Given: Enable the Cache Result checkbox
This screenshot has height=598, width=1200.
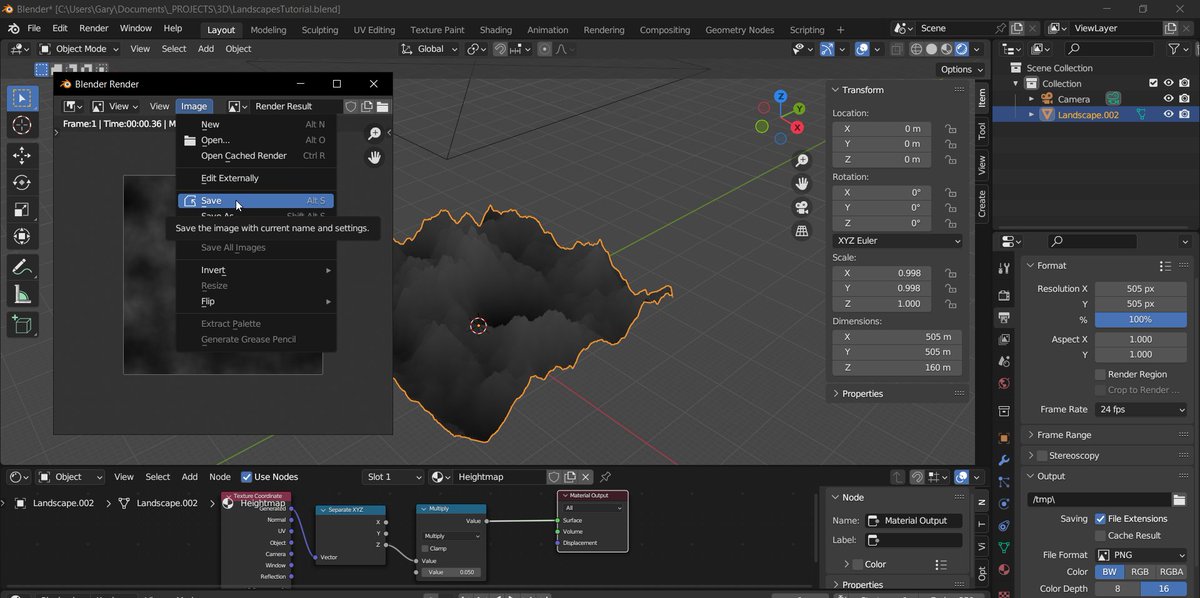Looking at the screenshot, I should pyautogui.click(x=1100, y=535).
